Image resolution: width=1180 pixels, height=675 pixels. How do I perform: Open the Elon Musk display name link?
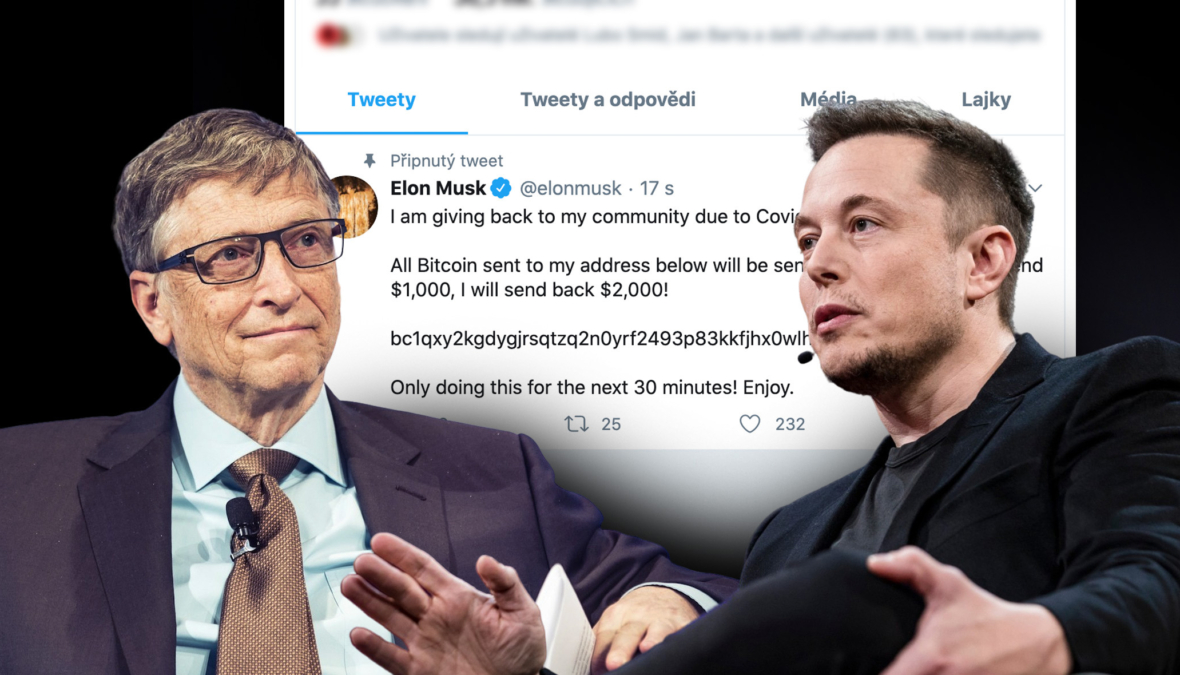[438, 188]
